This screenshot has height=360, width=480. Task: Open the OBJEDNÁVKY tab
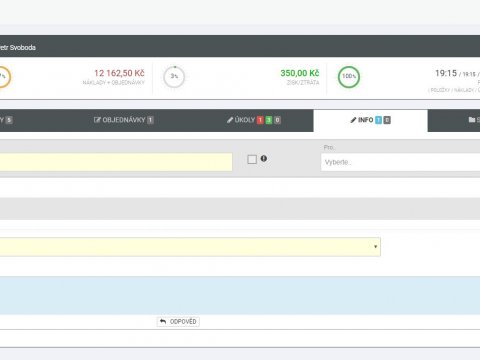pos(124,120)
